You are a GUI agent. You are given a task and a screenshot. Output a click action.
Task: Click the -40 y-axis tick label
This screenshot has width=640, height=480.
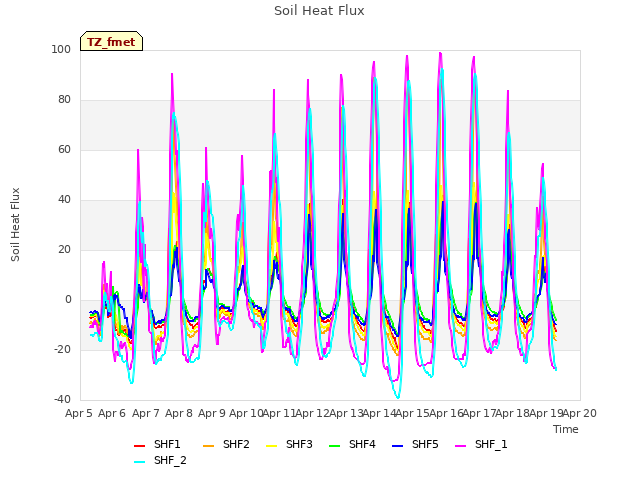tap(62, 399)
